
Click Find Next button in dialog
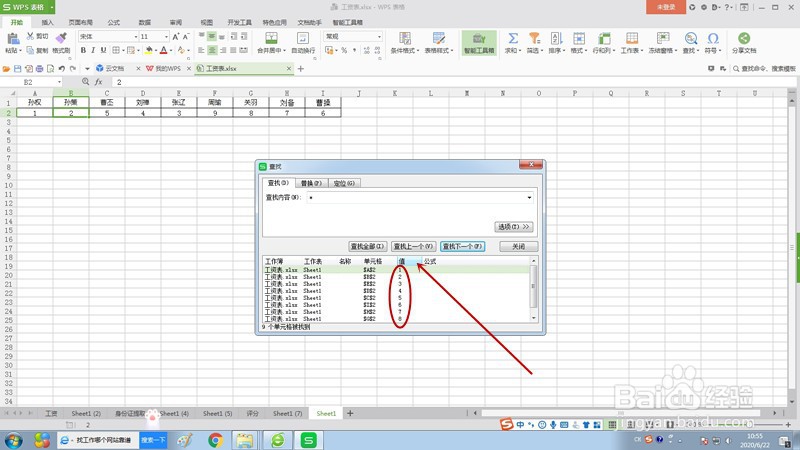point(462,246)
